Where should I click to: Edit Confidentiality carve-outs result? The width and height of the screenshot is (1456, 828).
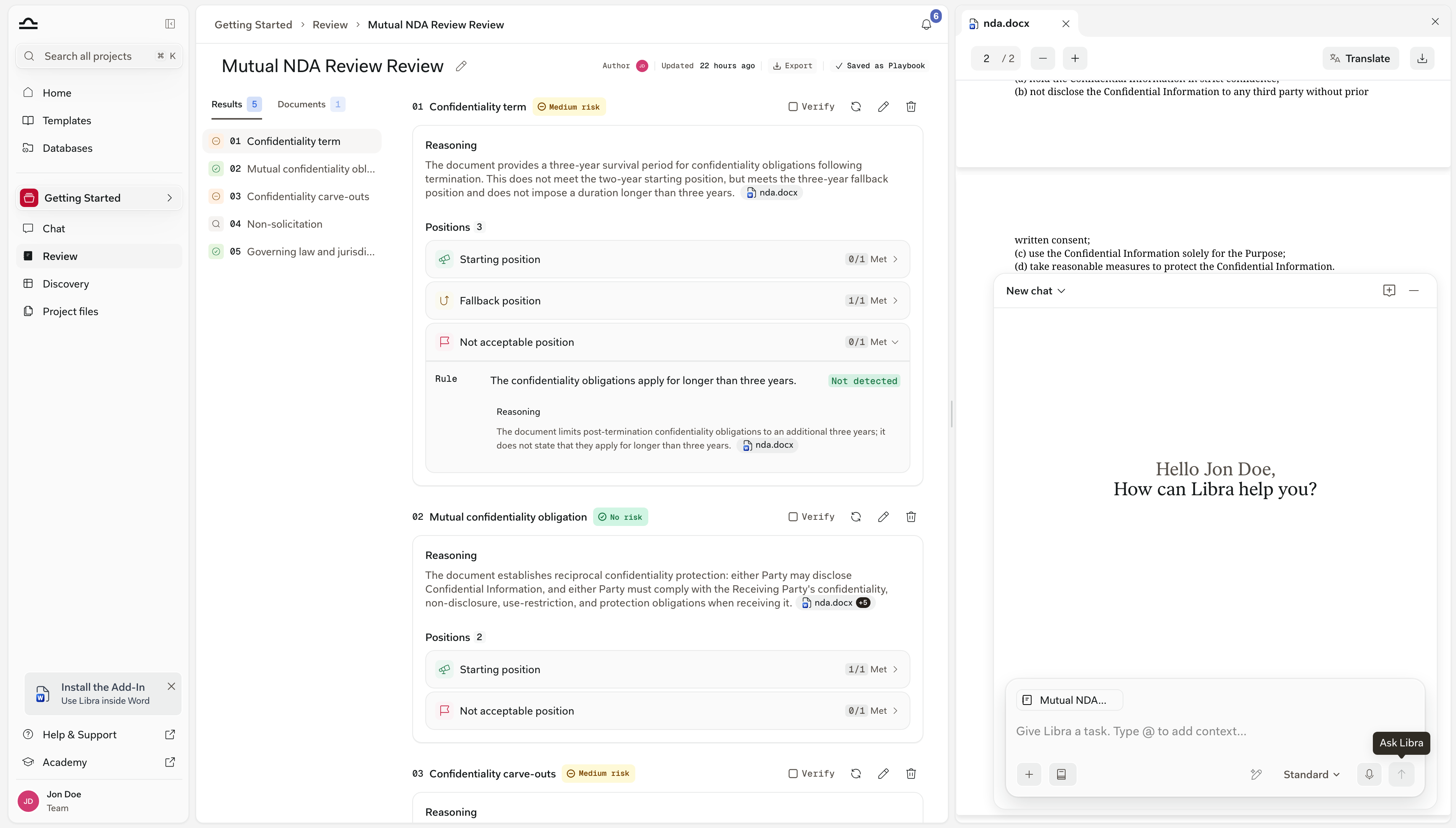coord(883,774)
